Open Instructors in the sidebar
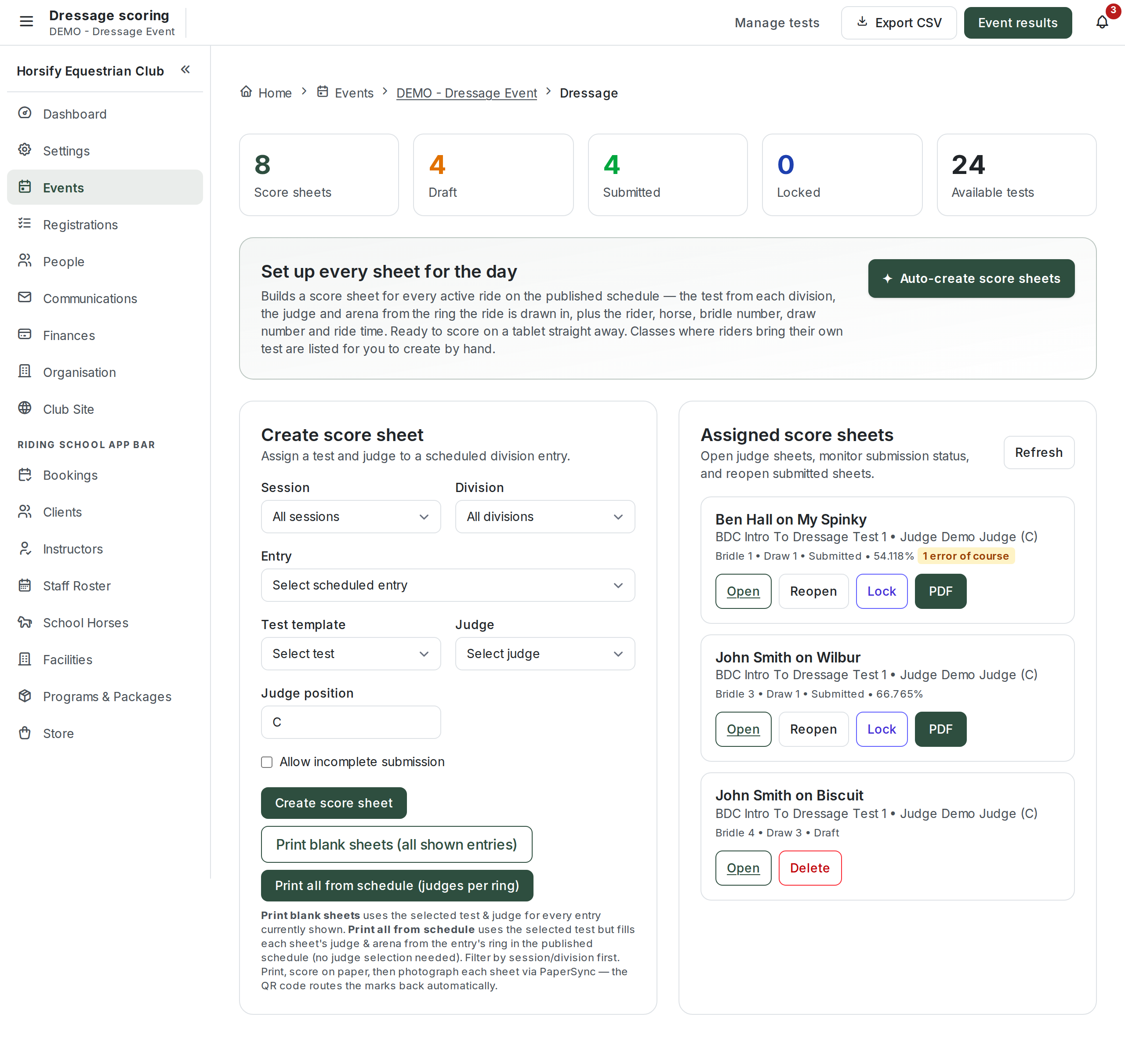The height and width of the screenshot is (1064, 1125). [105, 549]
